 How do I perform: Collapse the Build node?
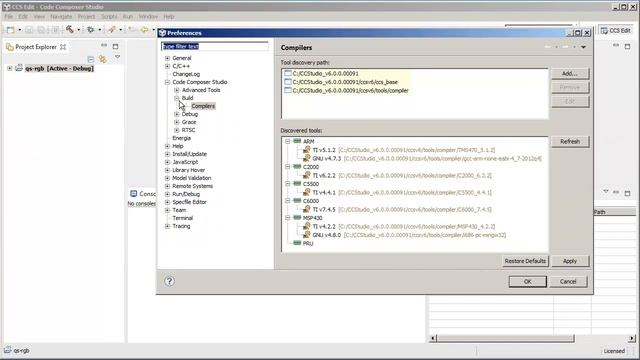pyautogui.click(x=177, y=98)
